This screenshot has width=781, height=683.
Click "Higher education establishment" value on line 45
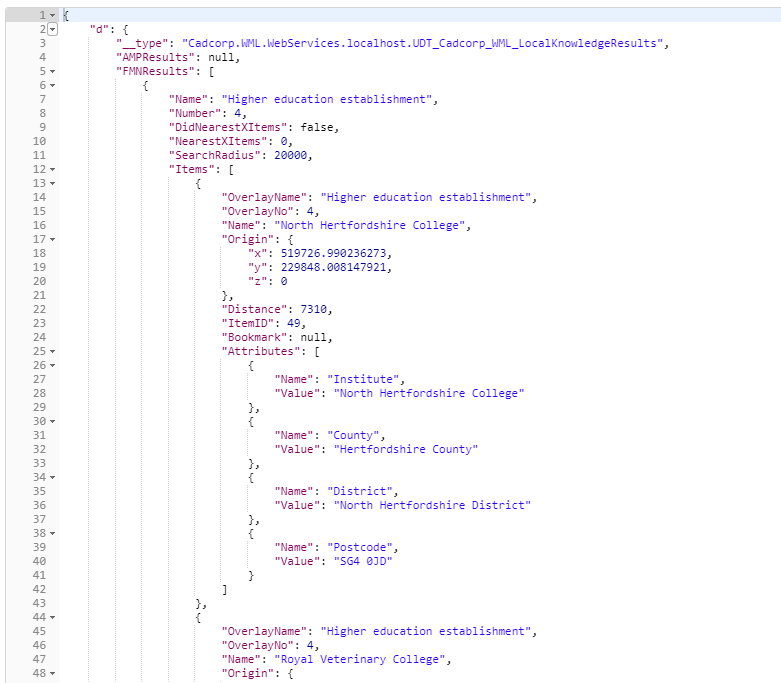[x=426, y=631]
